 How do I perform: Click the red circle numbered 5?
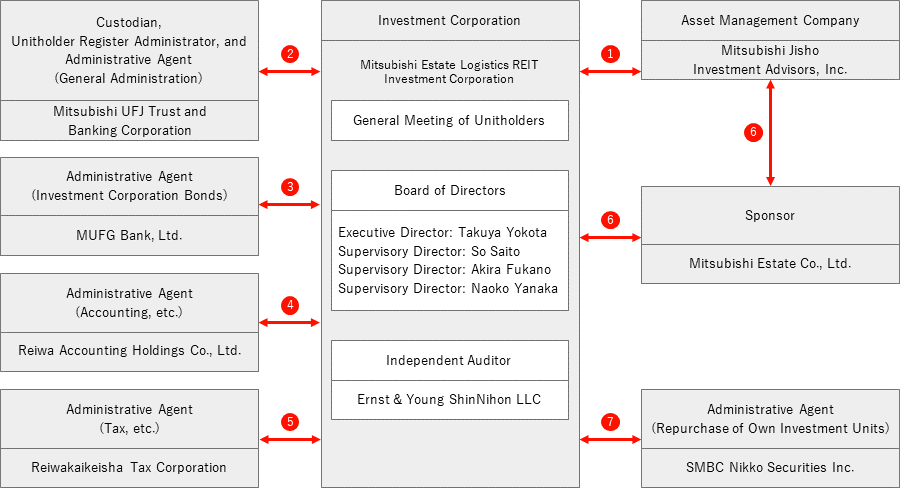290,422
